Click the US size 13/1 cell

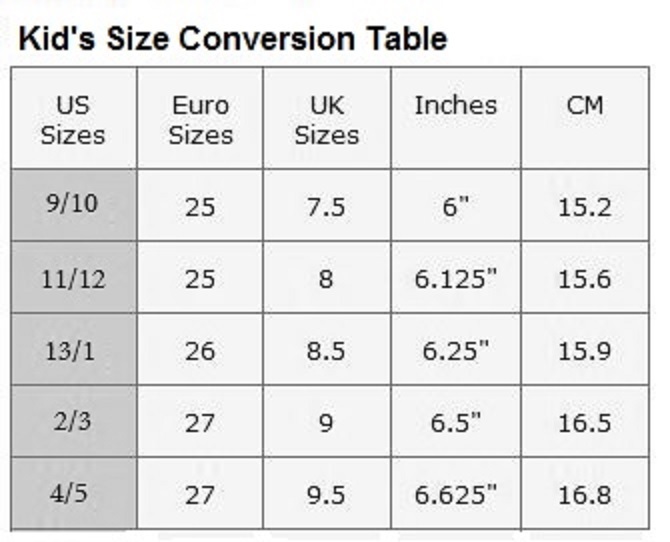point(73,350)
